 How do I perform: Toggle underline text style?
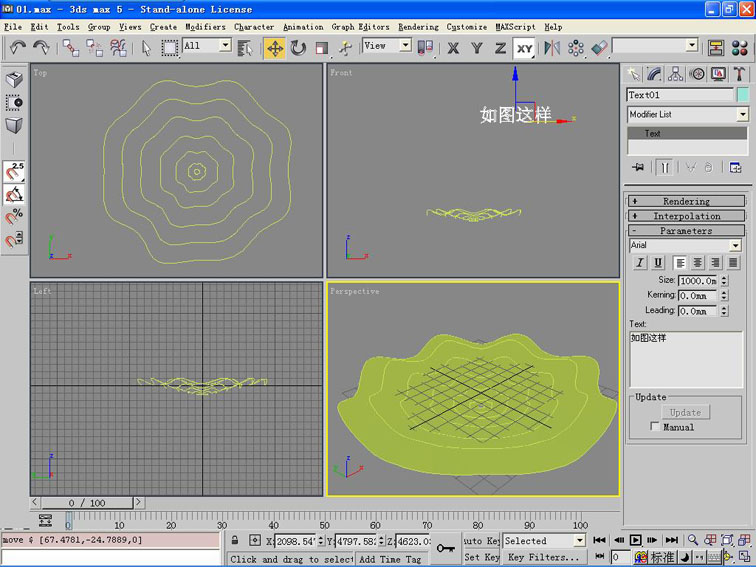(658, 262)
